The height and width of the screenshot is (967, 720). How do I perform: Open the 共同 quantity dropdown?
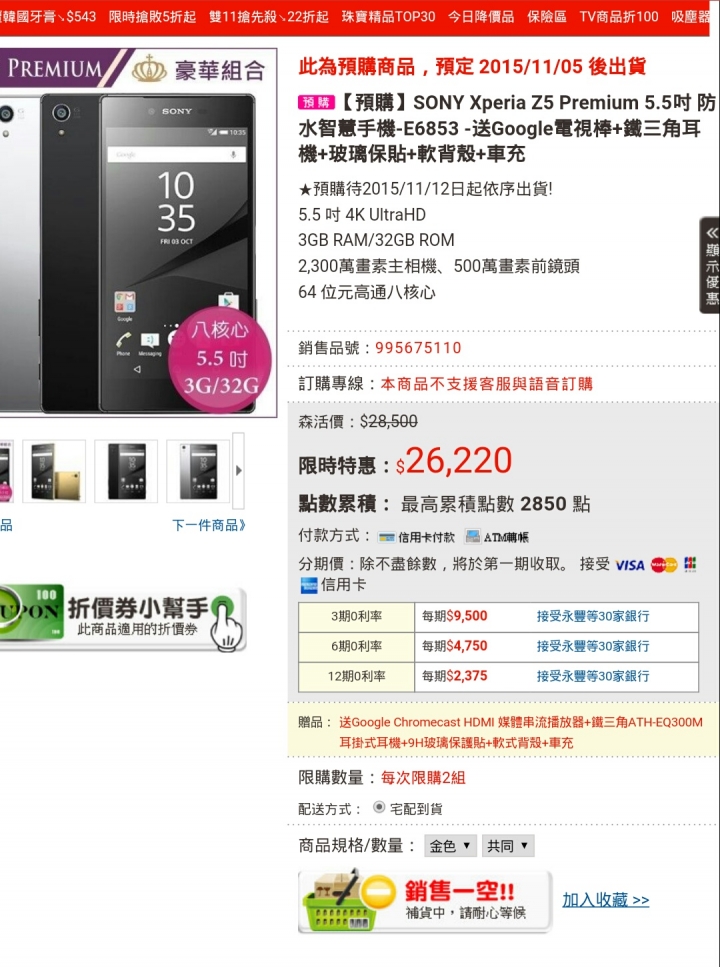(507, 846)
